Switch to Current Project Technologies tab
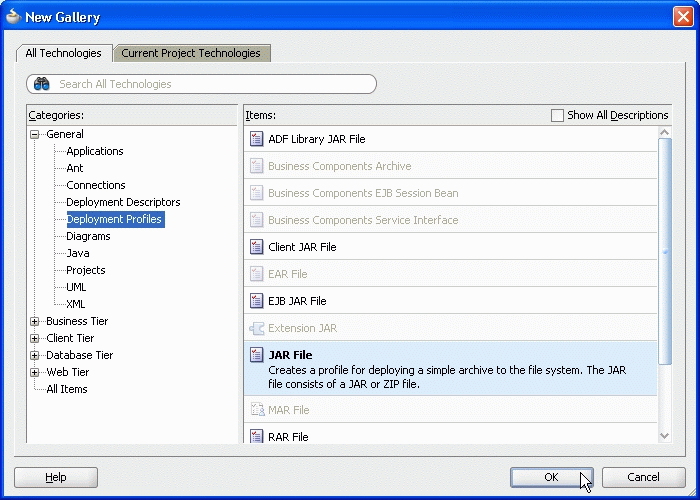Viewport: 700px width, 500px height. pos(191,53)
